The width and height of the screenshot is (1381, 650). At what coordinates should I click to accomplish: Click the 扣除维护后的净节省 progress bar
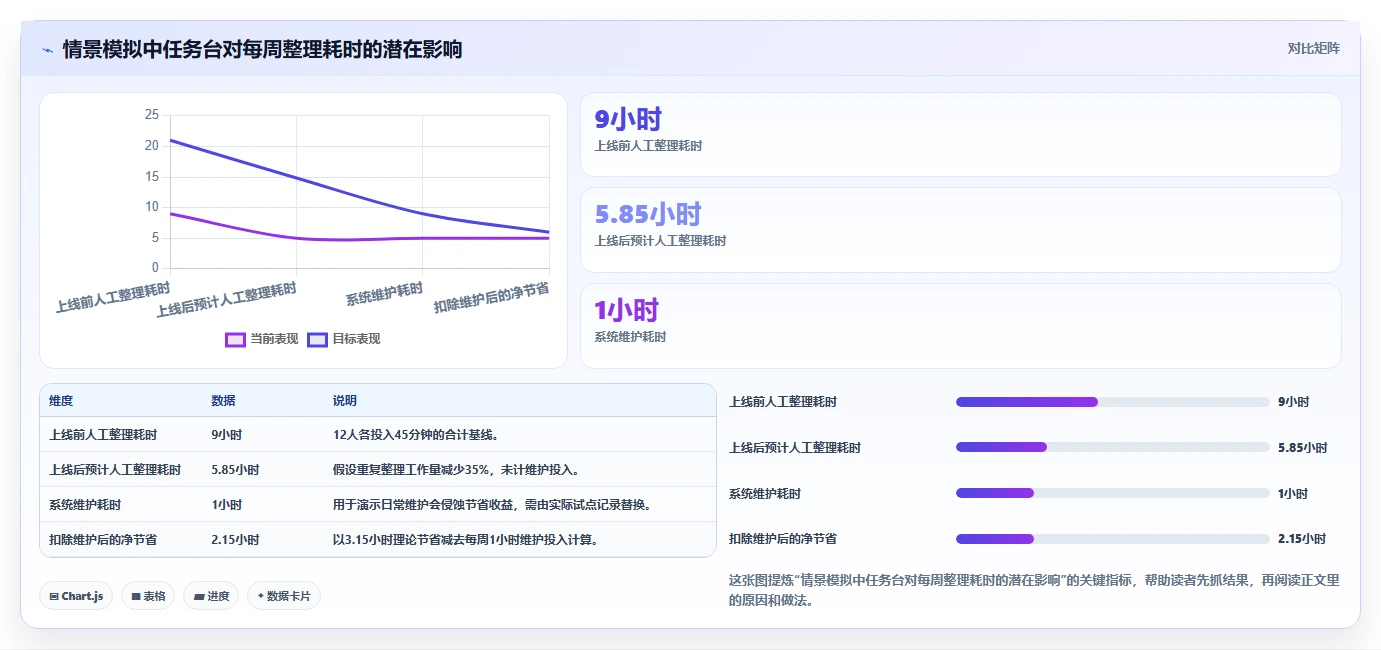pyautogui.click(x=1112, y=539)
